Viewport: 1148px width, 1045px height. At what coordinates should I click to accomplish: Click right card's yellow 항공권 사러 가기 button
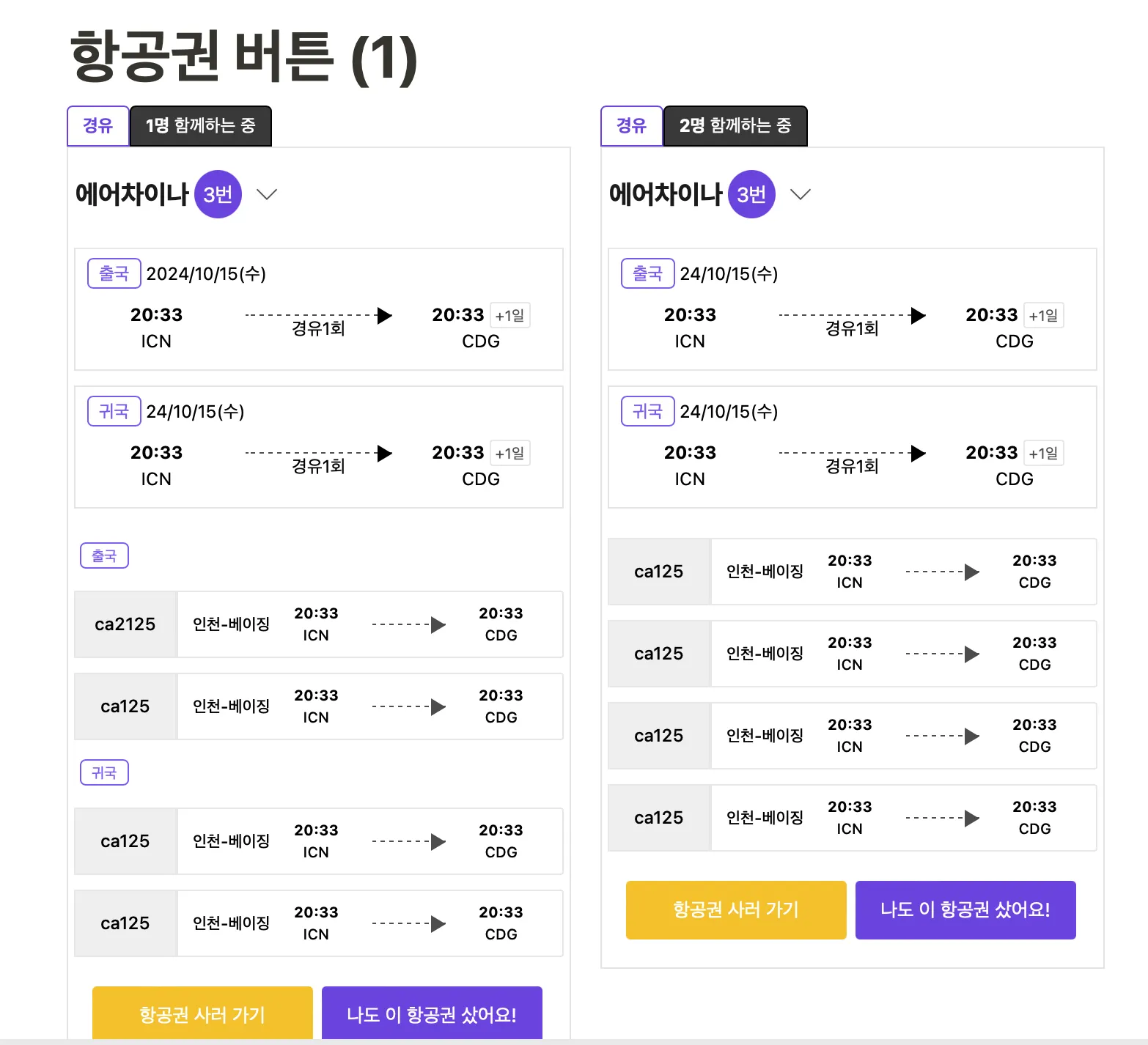[736, 909]
